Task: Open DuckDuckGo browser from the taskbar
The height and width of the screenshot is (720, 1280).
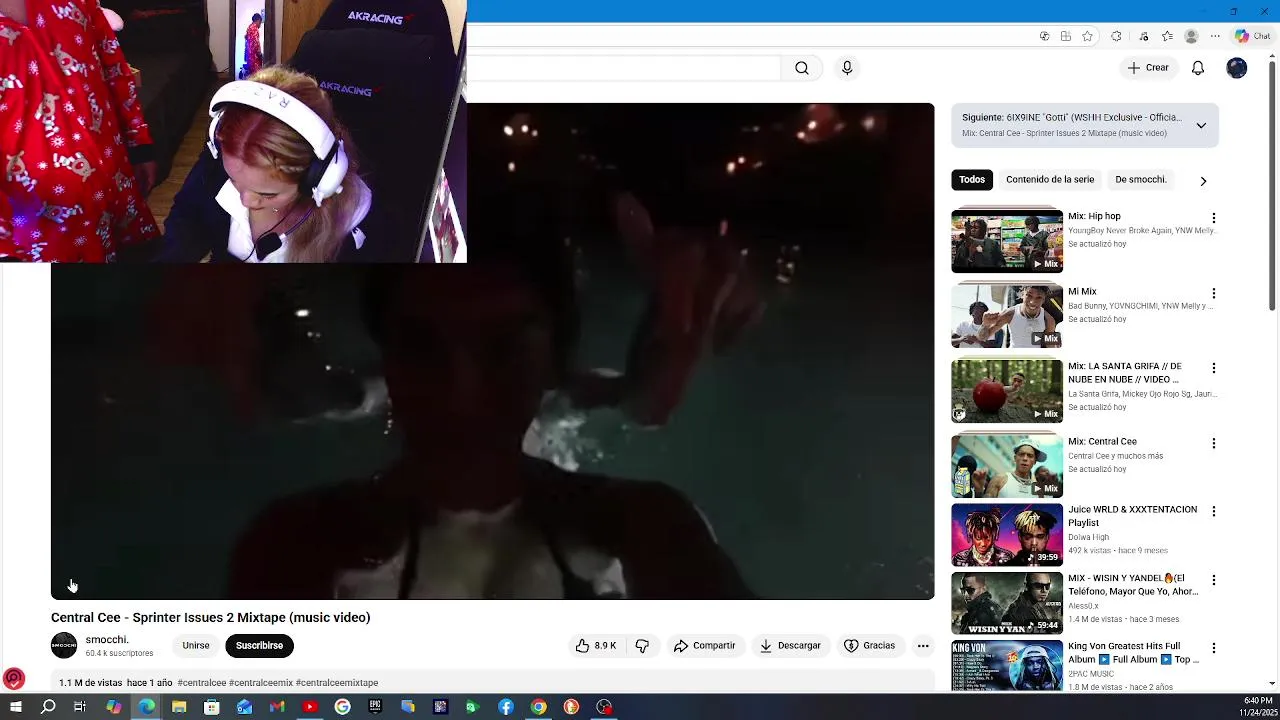Action: (x=571, y=707)
